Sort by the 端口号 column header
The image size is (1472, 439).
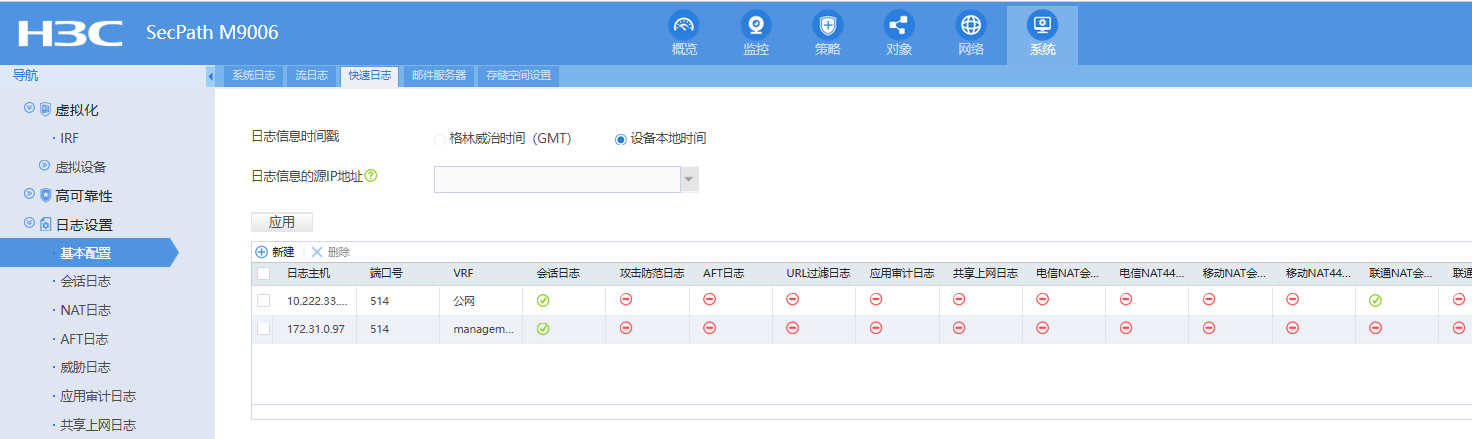pos(386,273)
